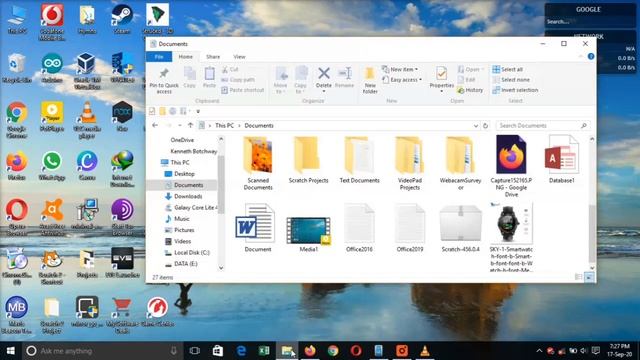Select the Database1 Access file

click(562, 159)
